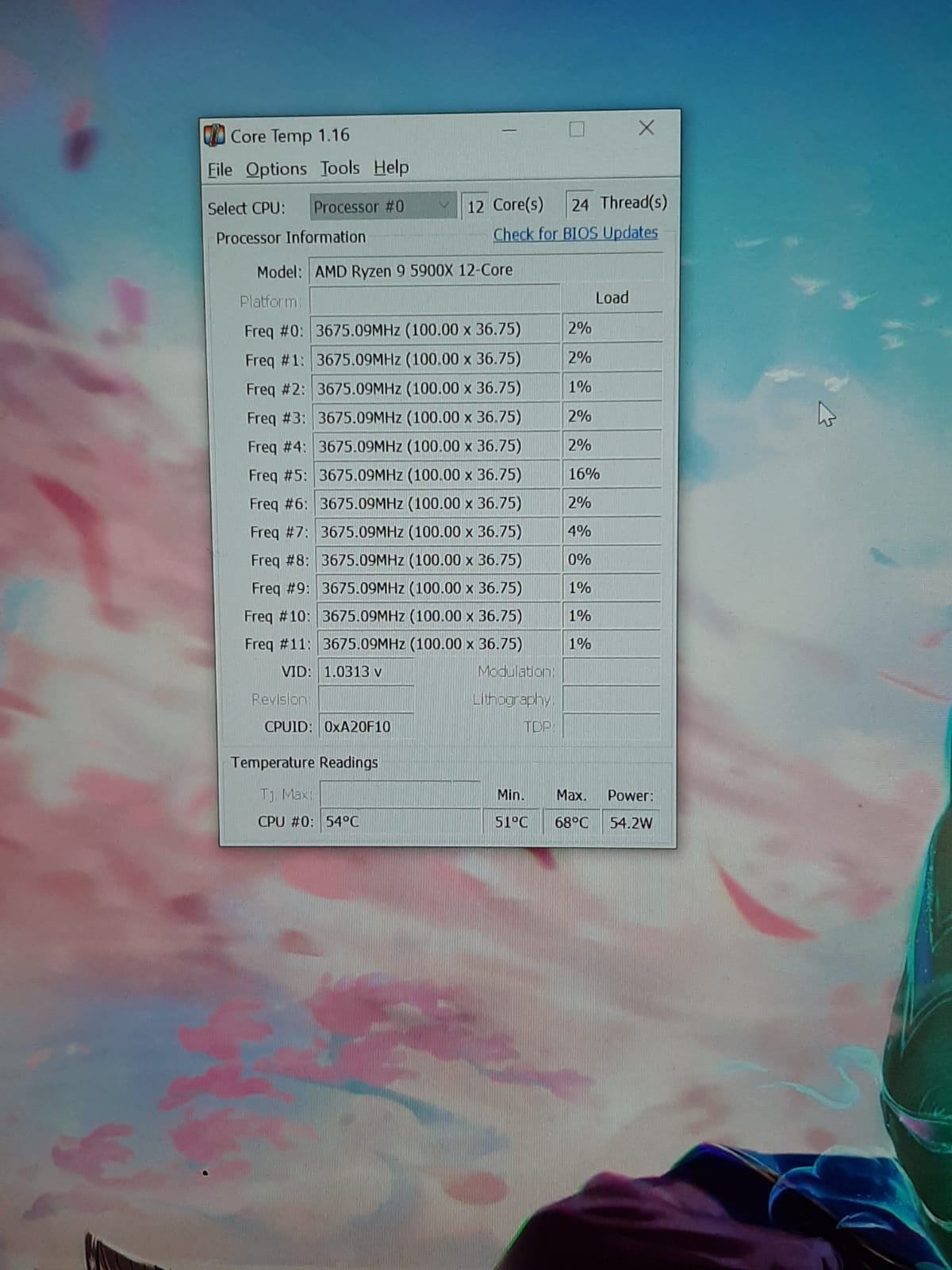Click the VID value 1.0313 v
The image size is (952, 1270).
[x=366, y=672]
